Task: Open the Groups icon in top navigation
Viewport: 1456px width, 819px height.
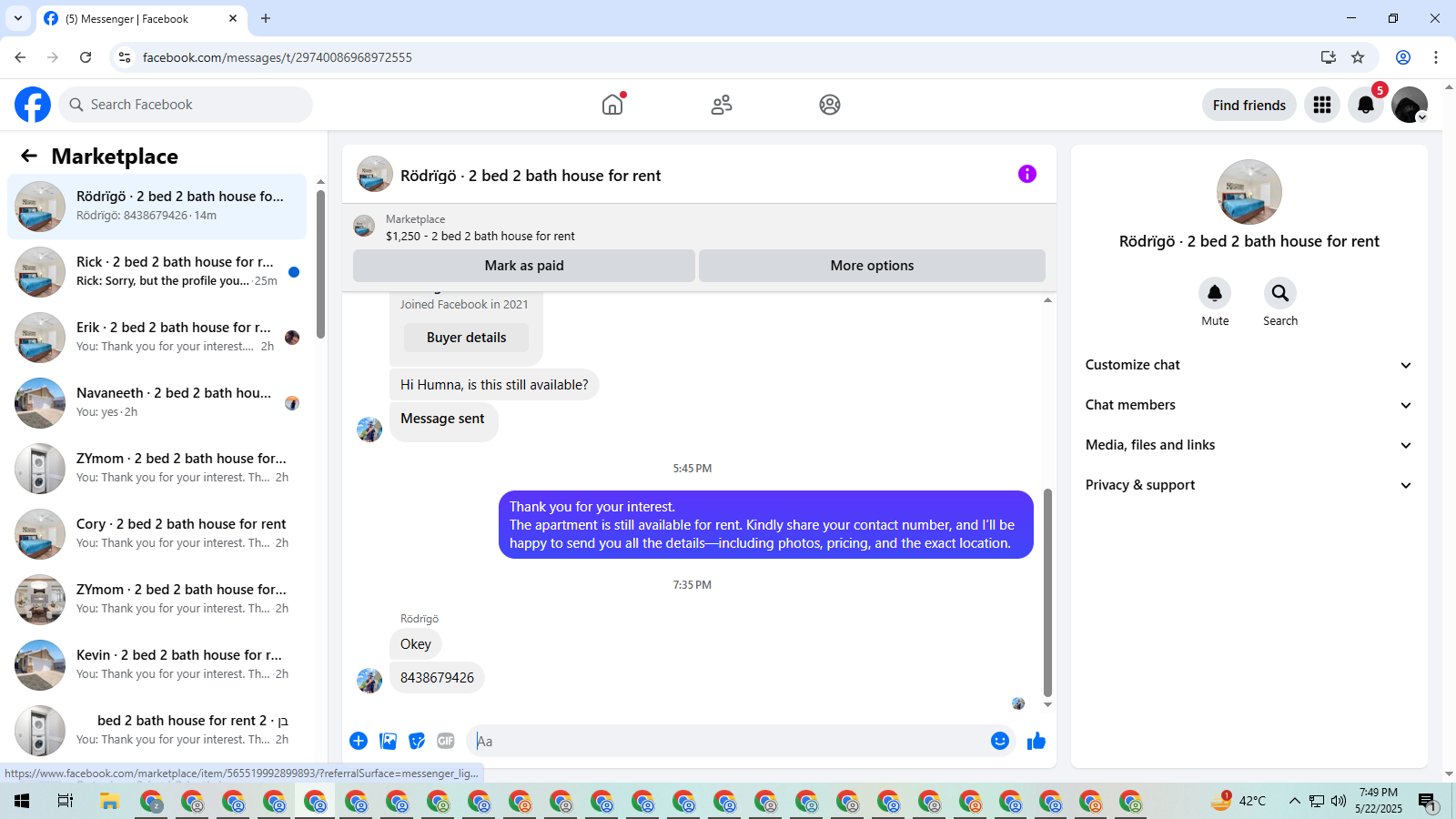Action: click(x=830, y=105)
